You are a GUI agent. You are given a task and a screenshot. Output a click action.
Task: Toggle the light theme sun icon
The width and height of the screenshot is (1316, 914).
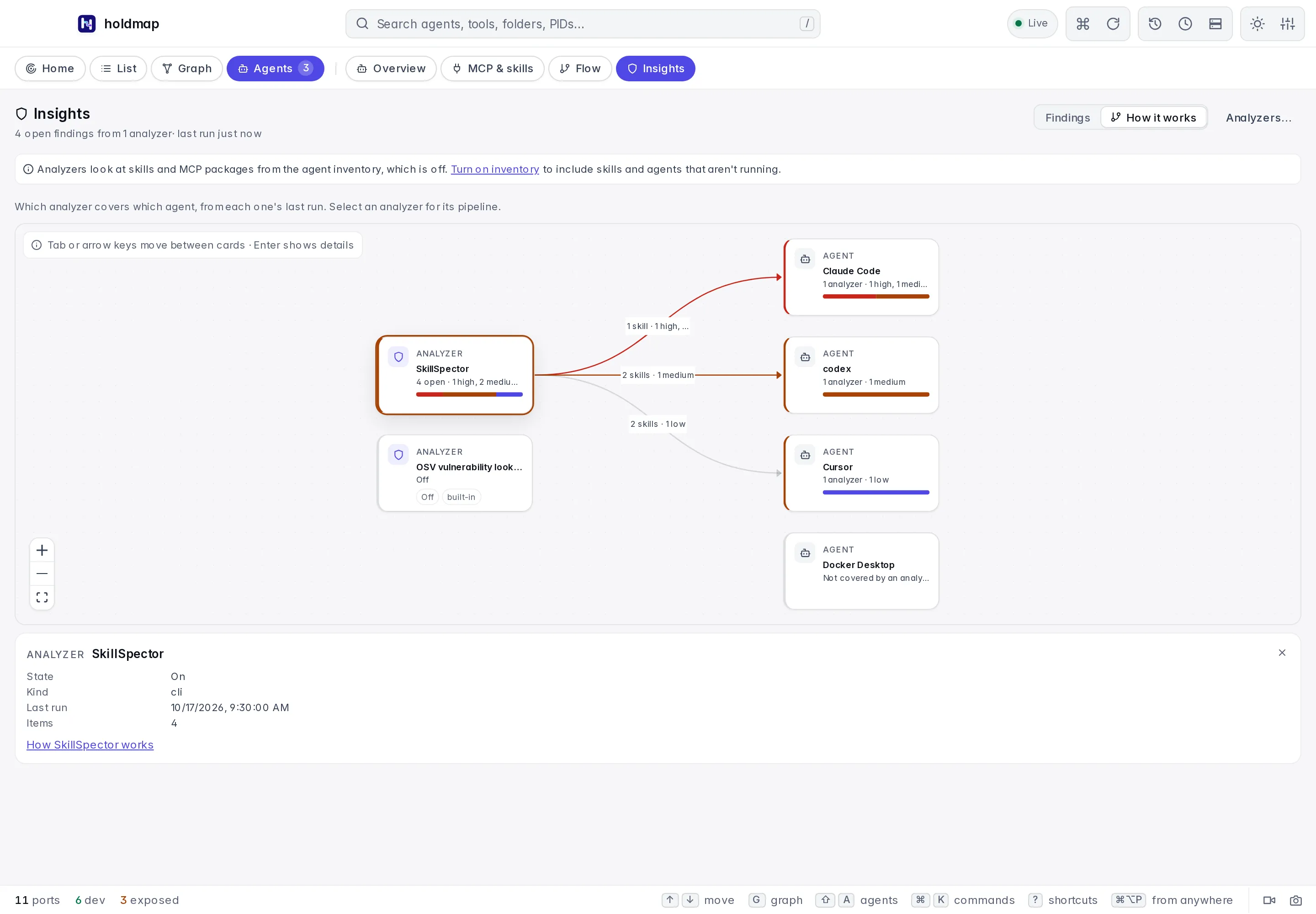[x=1257, y=23]
